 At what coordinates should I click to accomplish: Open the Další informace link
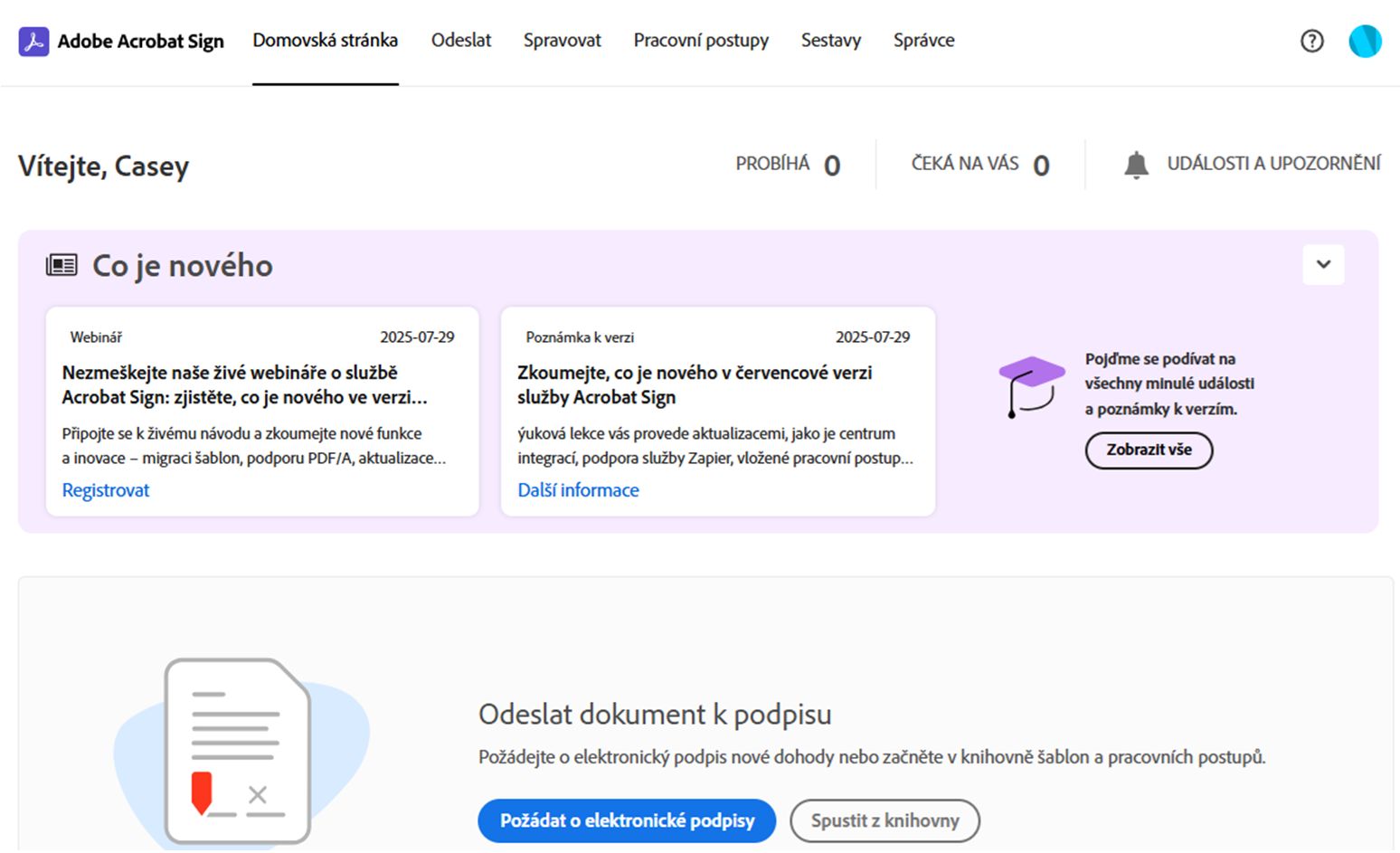(x=579, y=490)
